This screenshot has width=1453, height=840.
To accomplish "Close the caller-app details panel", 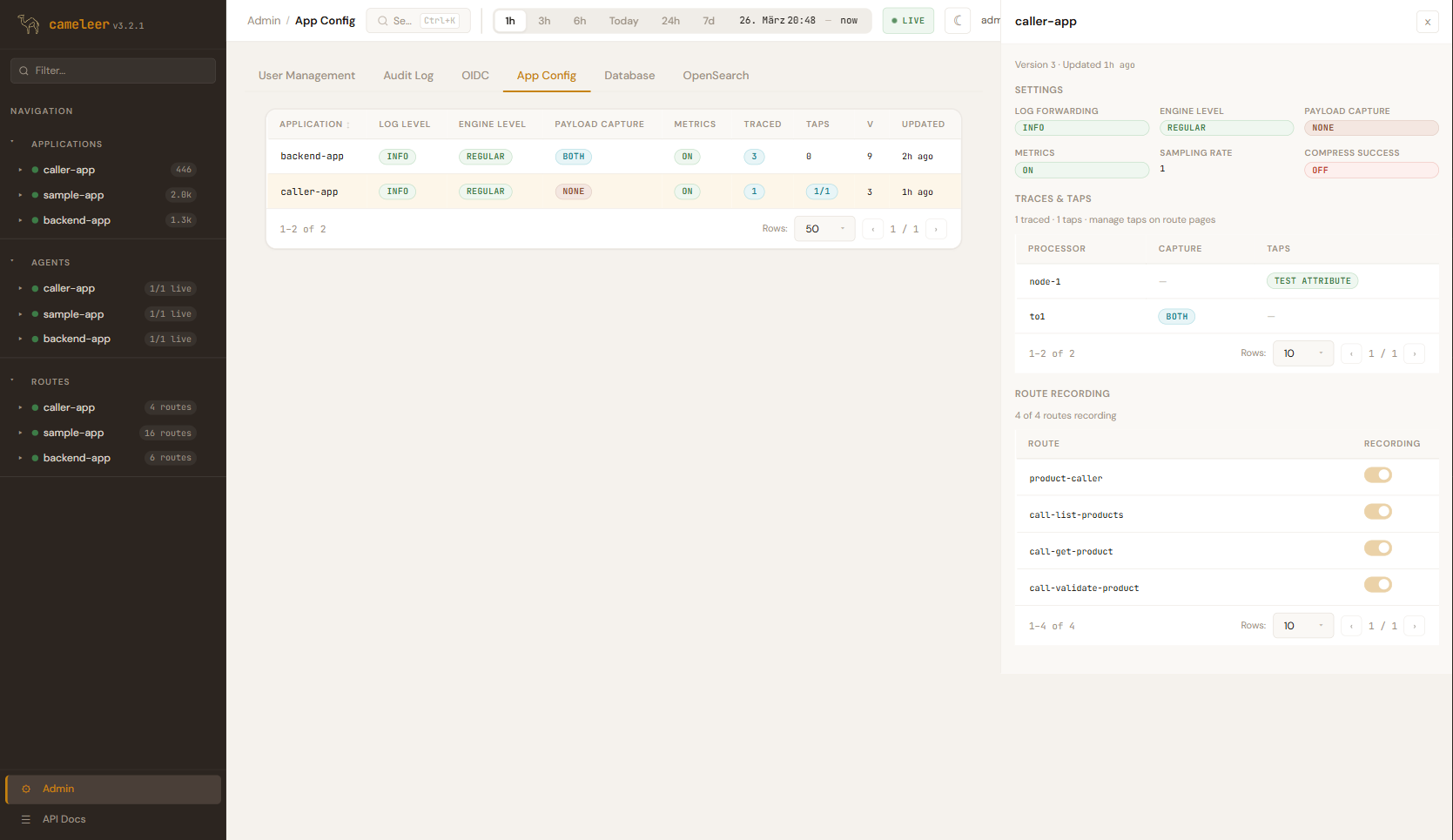I will tap(1427, 22).
